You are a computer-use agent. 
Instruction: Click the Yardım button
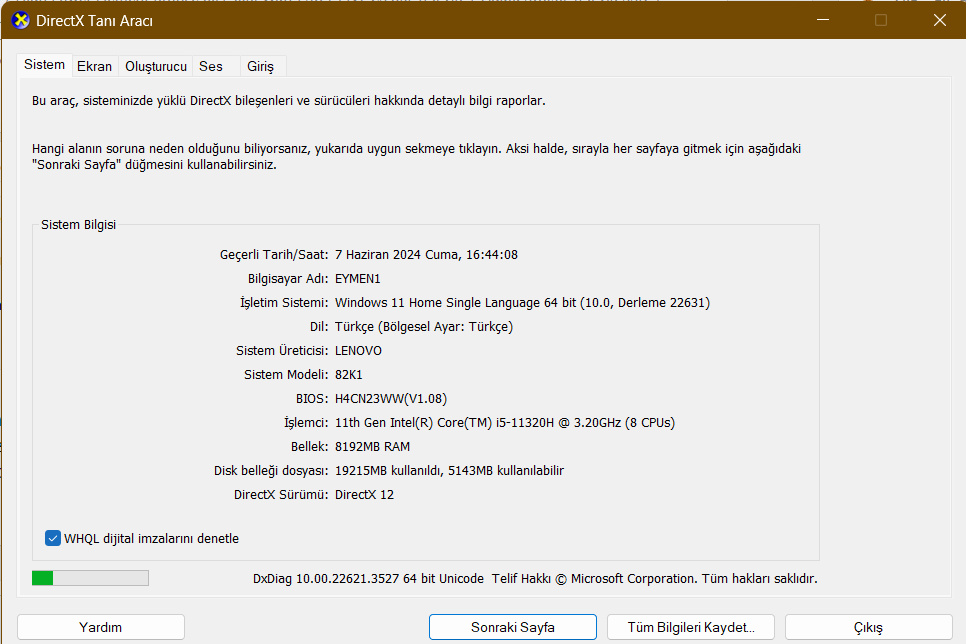point(100,627)
